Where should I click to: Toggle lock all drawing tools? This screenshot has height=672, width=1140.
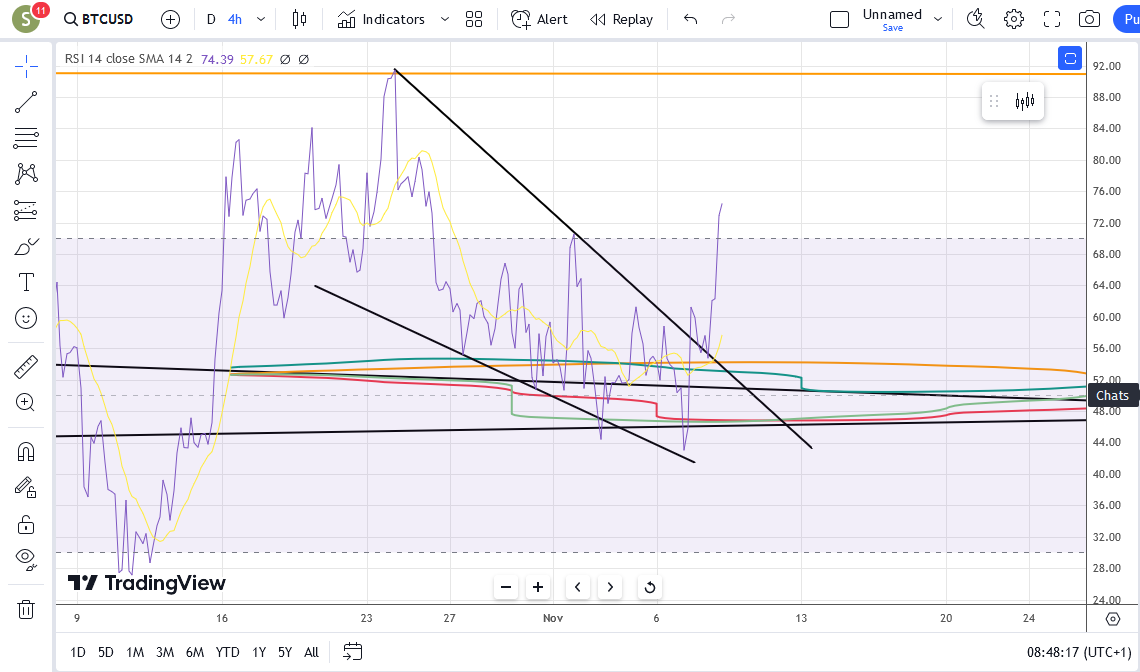click(x=26, y=524)
